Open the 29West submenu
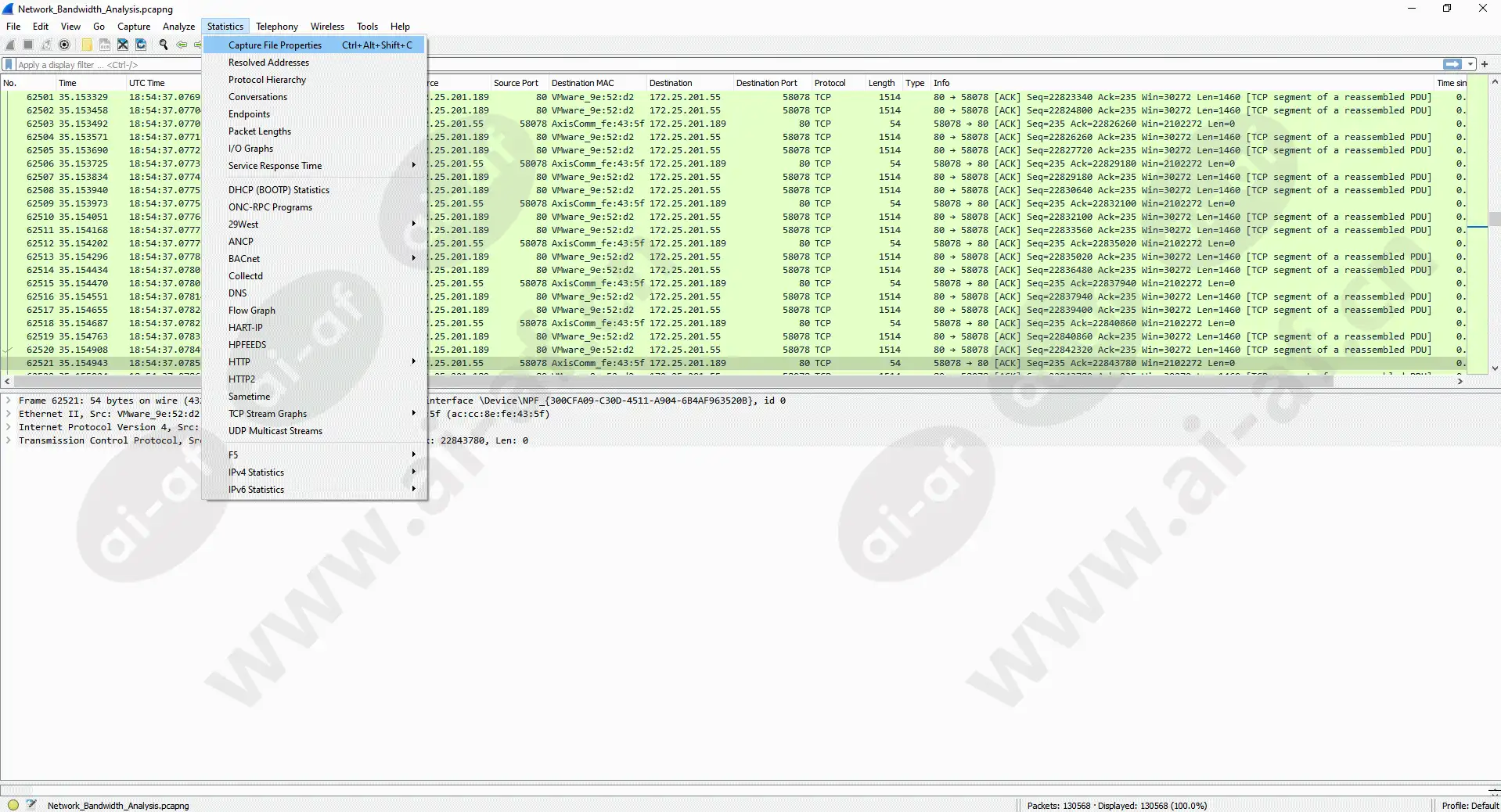Image resolution: width=1501 pixels, height=812 pixels. click(314, 224)
